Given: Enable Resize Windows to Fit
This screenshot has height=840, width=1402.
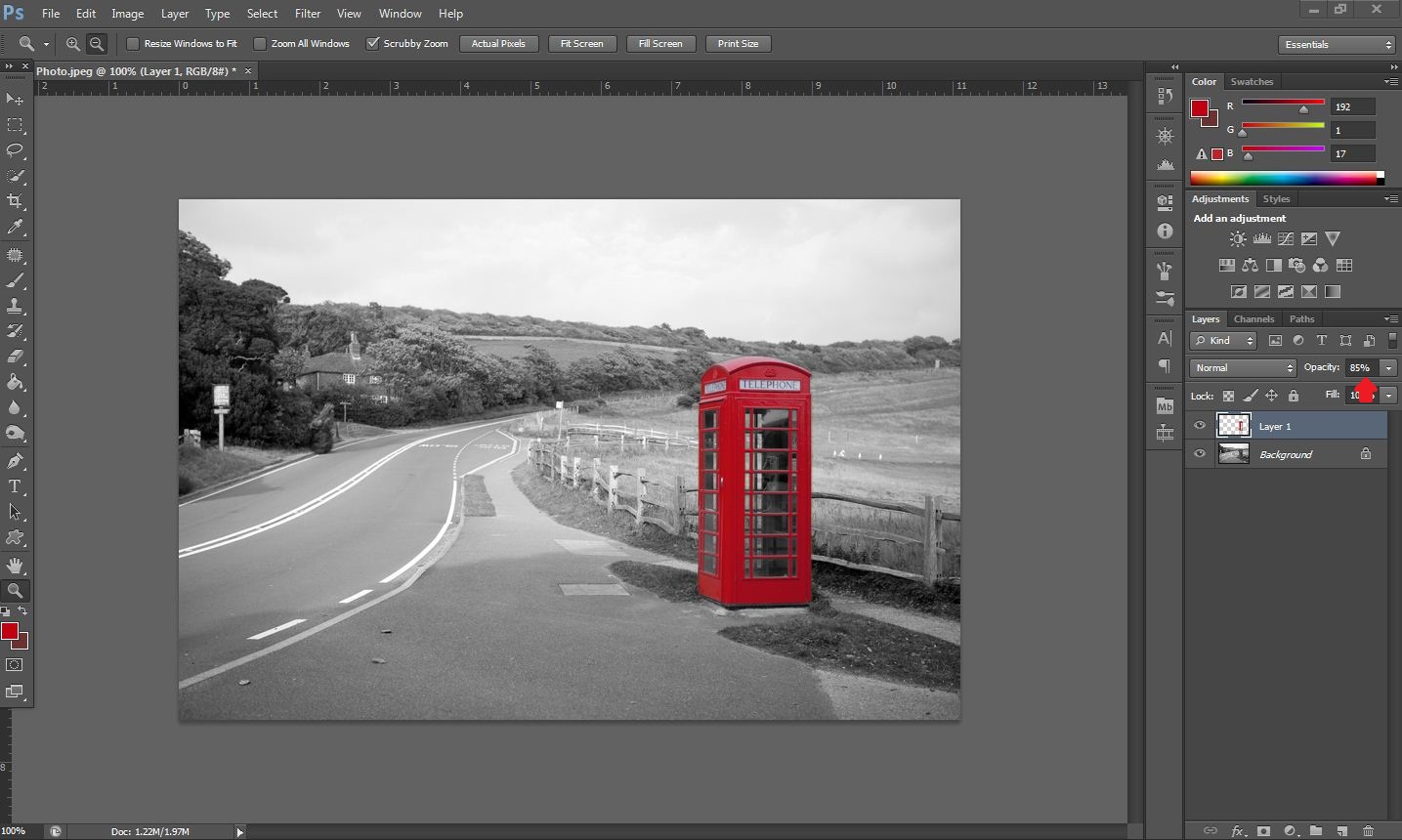Looking at the screenshot, I should coord(133,43).
